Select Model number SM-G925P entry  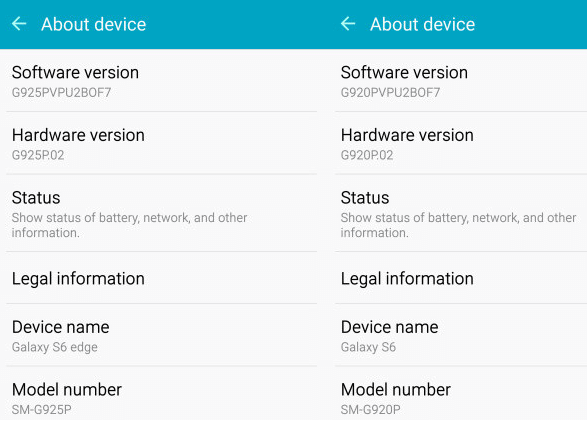point(162,393)
